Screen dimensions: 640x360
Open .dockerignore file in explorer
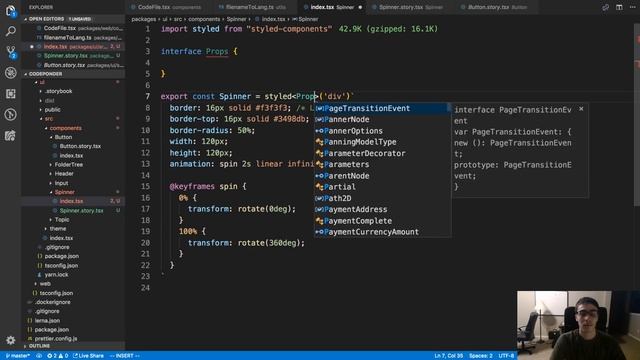73,302
